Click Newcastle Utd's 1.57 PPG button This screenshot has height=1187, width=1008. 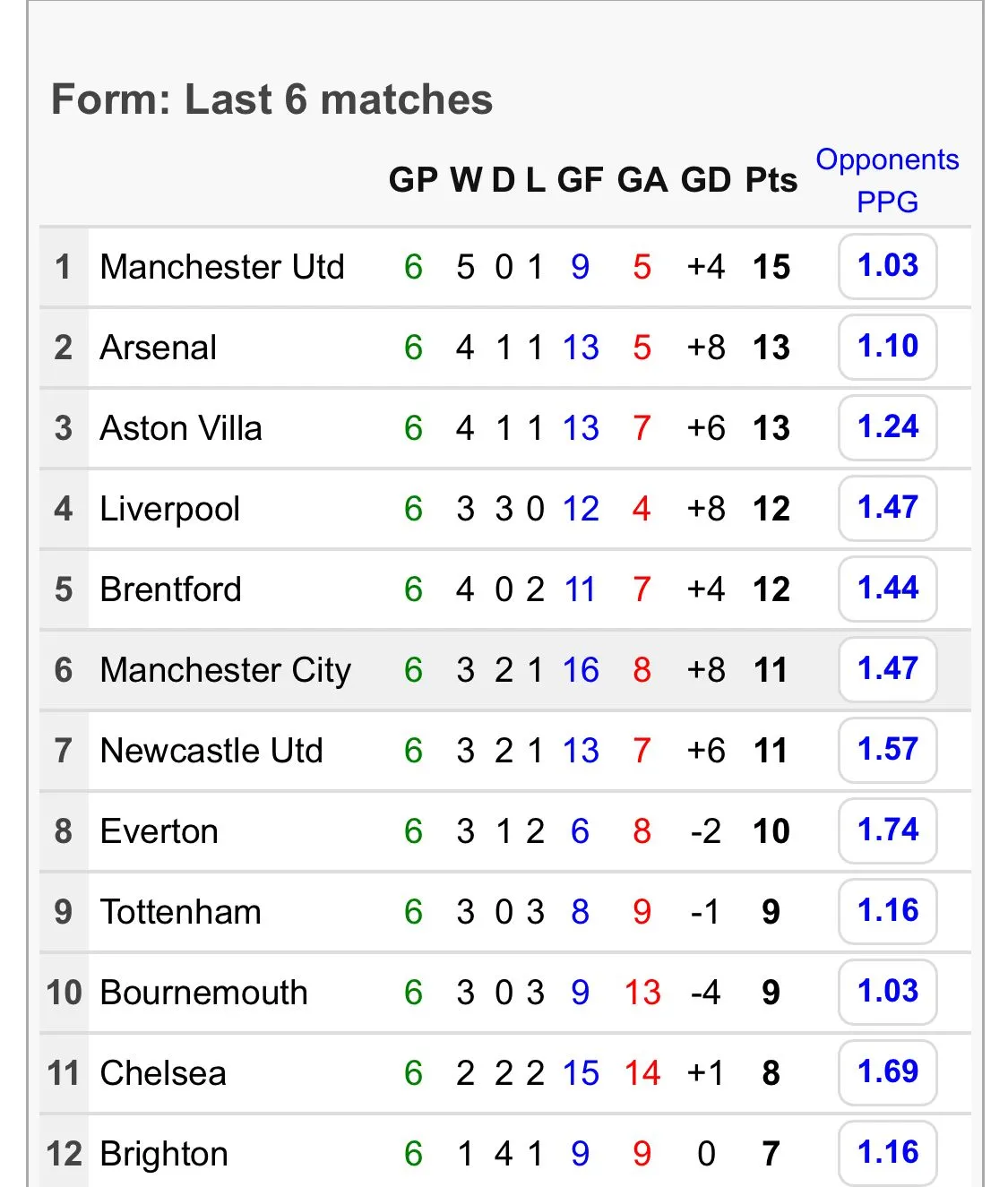click(x=887, y=750)
